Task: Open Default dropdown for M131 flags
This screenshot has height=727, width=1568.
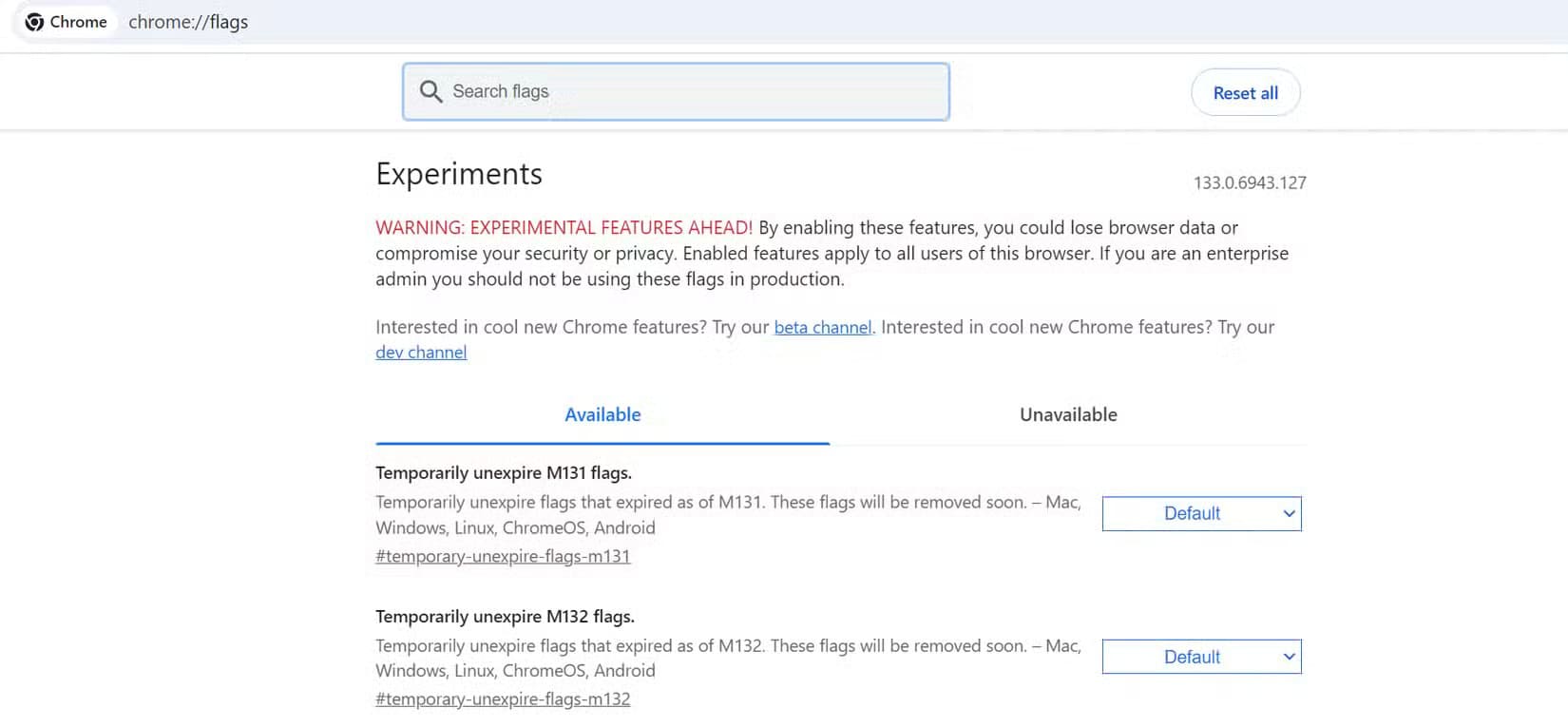Action: click(1201, 513)
